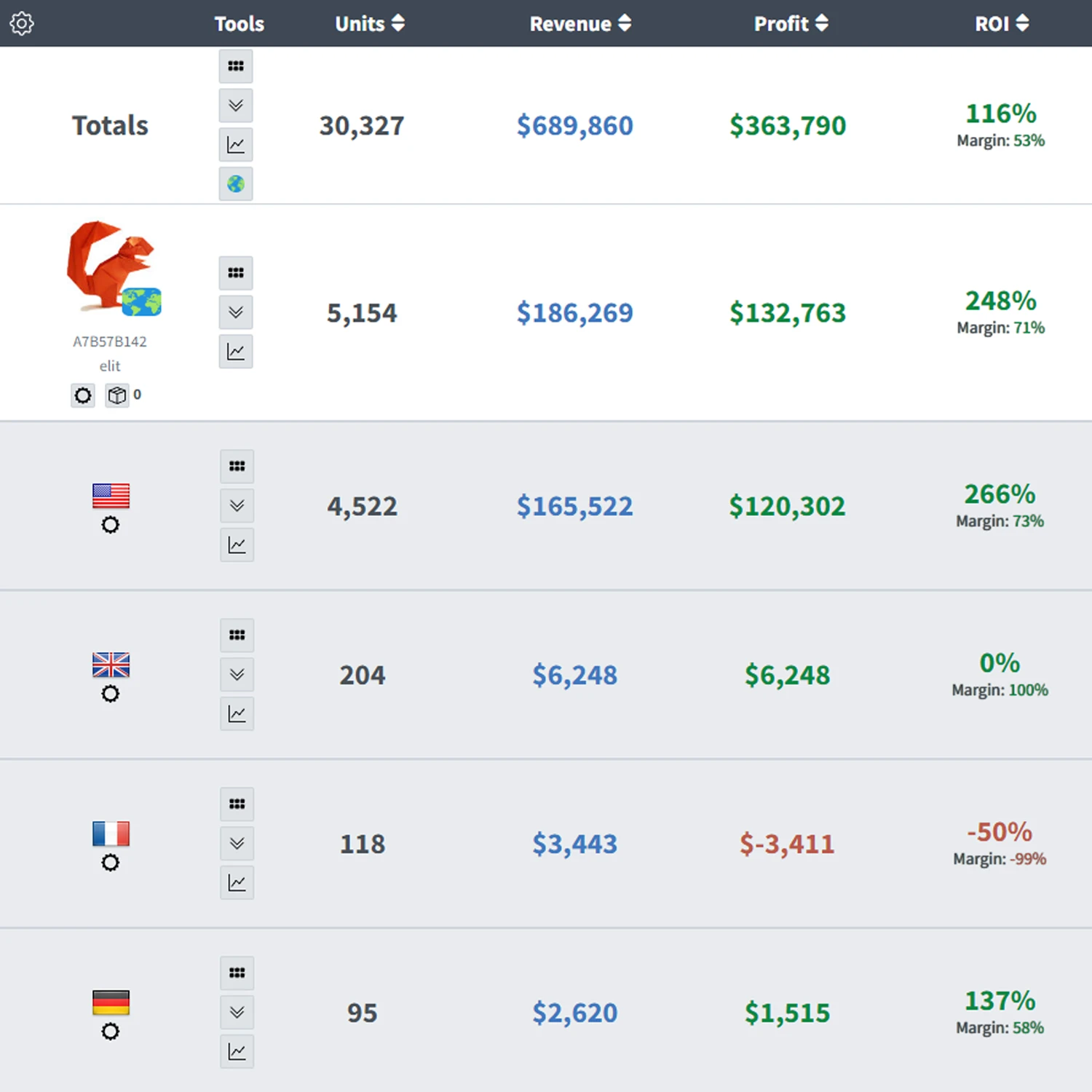Expand the US marketplace row chevron
Screen dimensions: 1092x1092
point(237,506)
